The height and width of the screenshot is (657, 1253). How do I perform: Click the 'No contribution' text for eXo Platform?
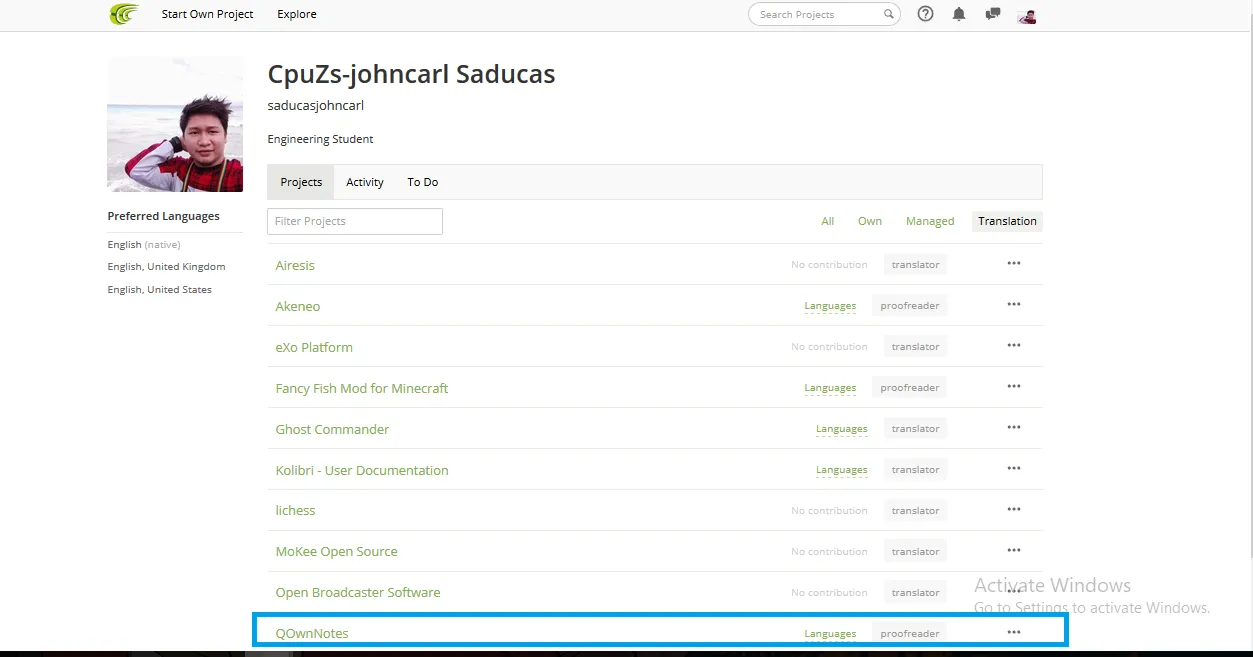[x=829, y=347]
